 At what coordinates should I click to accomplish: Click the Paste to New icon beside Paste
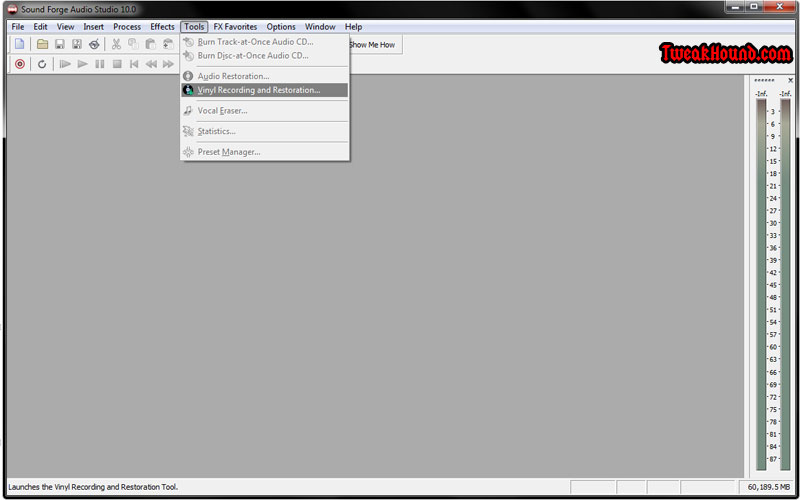(x=168, y=44)
